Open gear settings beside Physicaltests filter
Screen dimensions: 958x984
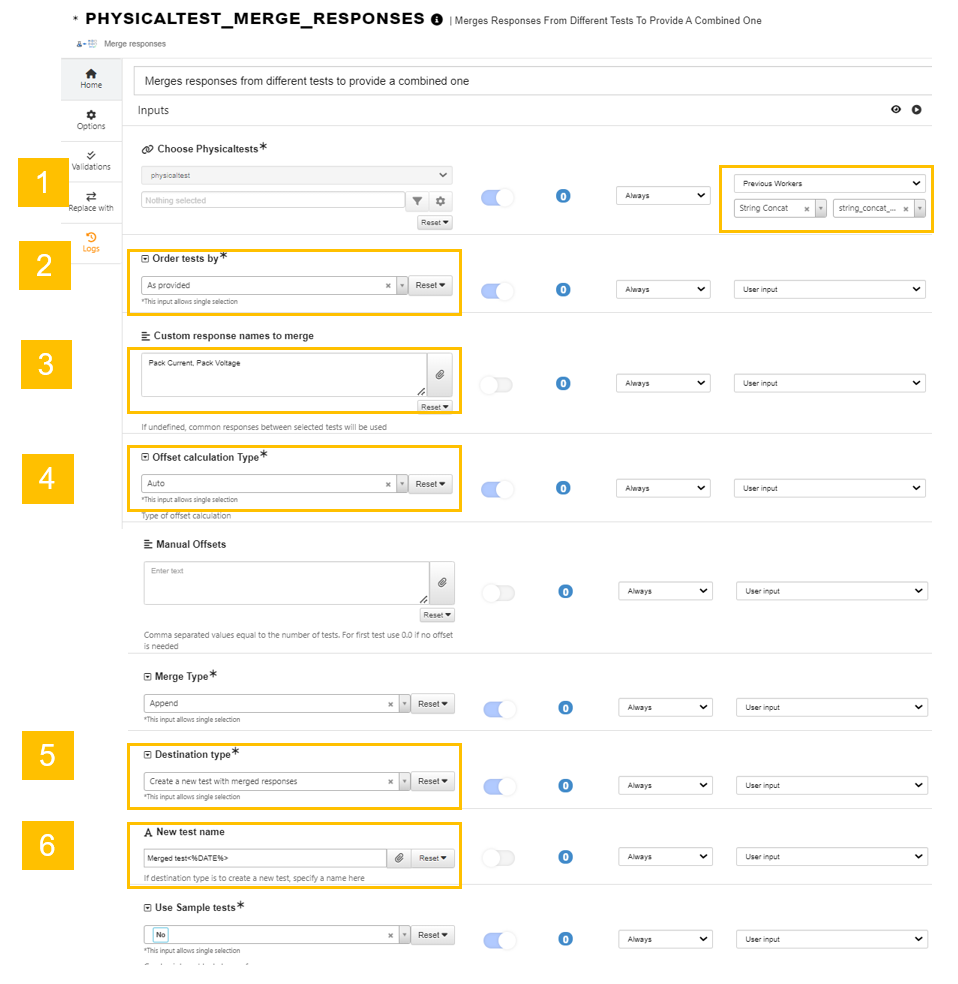440,201
